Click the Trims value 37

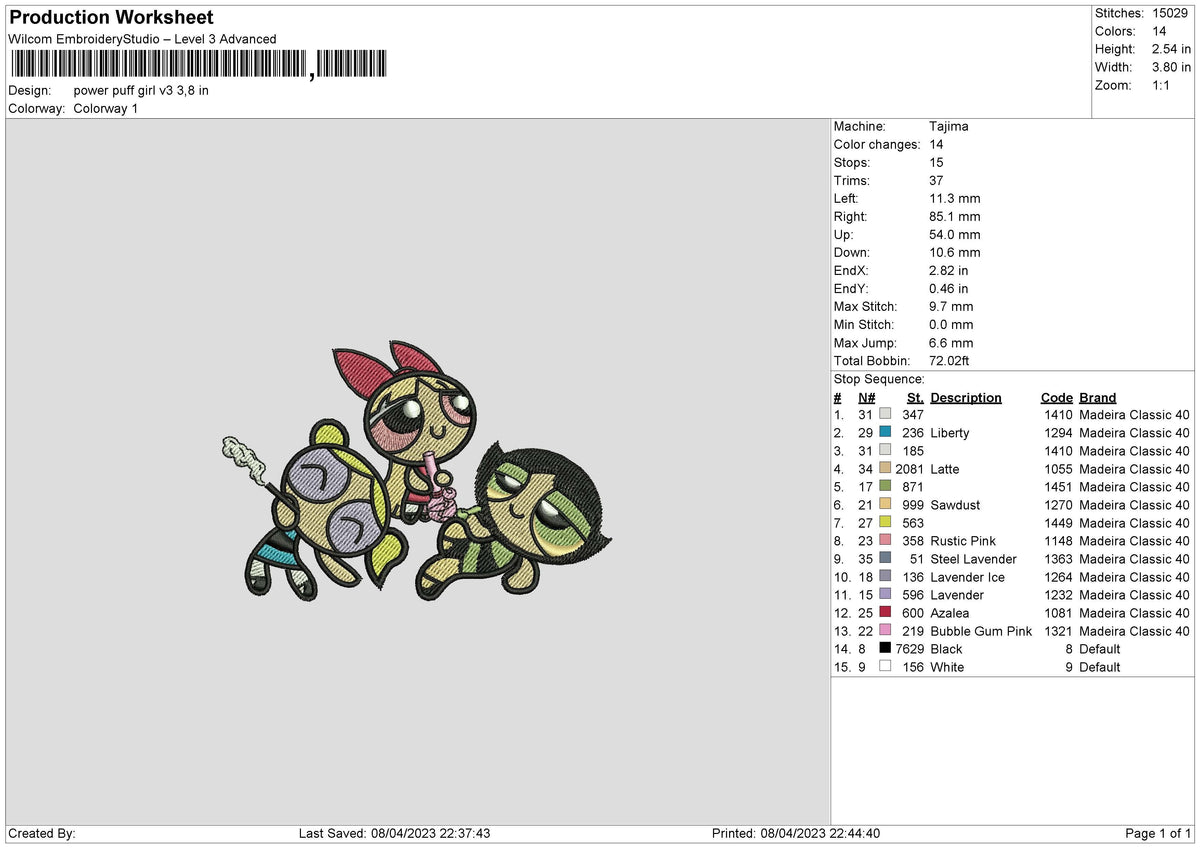937,181
